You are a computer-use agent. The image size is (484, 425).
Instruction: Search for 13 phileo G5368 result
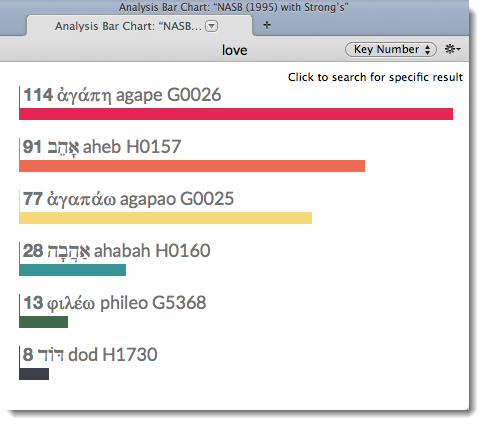click(115, 303)
